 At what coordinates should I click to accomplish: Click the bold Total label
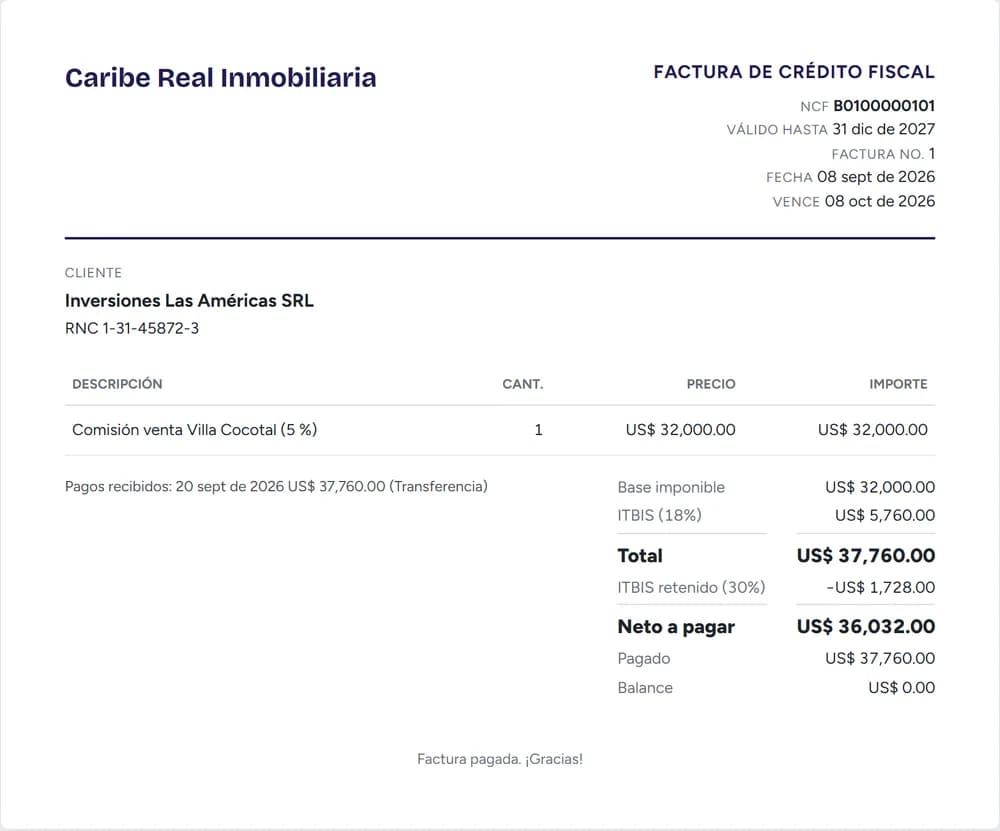pyautogui.click(x=640, y=555)
